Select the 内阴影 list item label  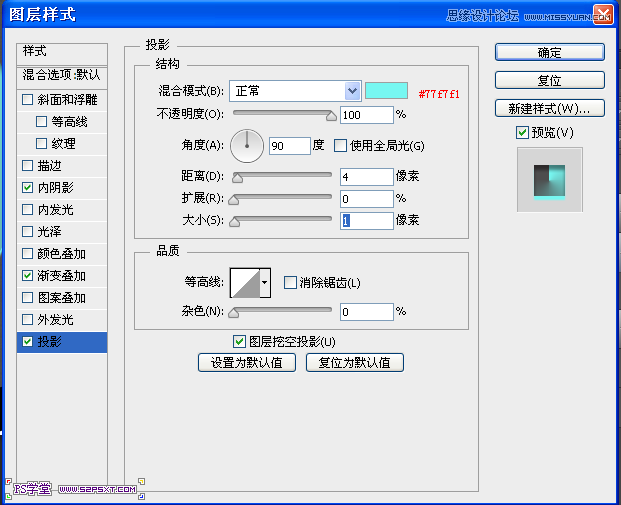55,187
